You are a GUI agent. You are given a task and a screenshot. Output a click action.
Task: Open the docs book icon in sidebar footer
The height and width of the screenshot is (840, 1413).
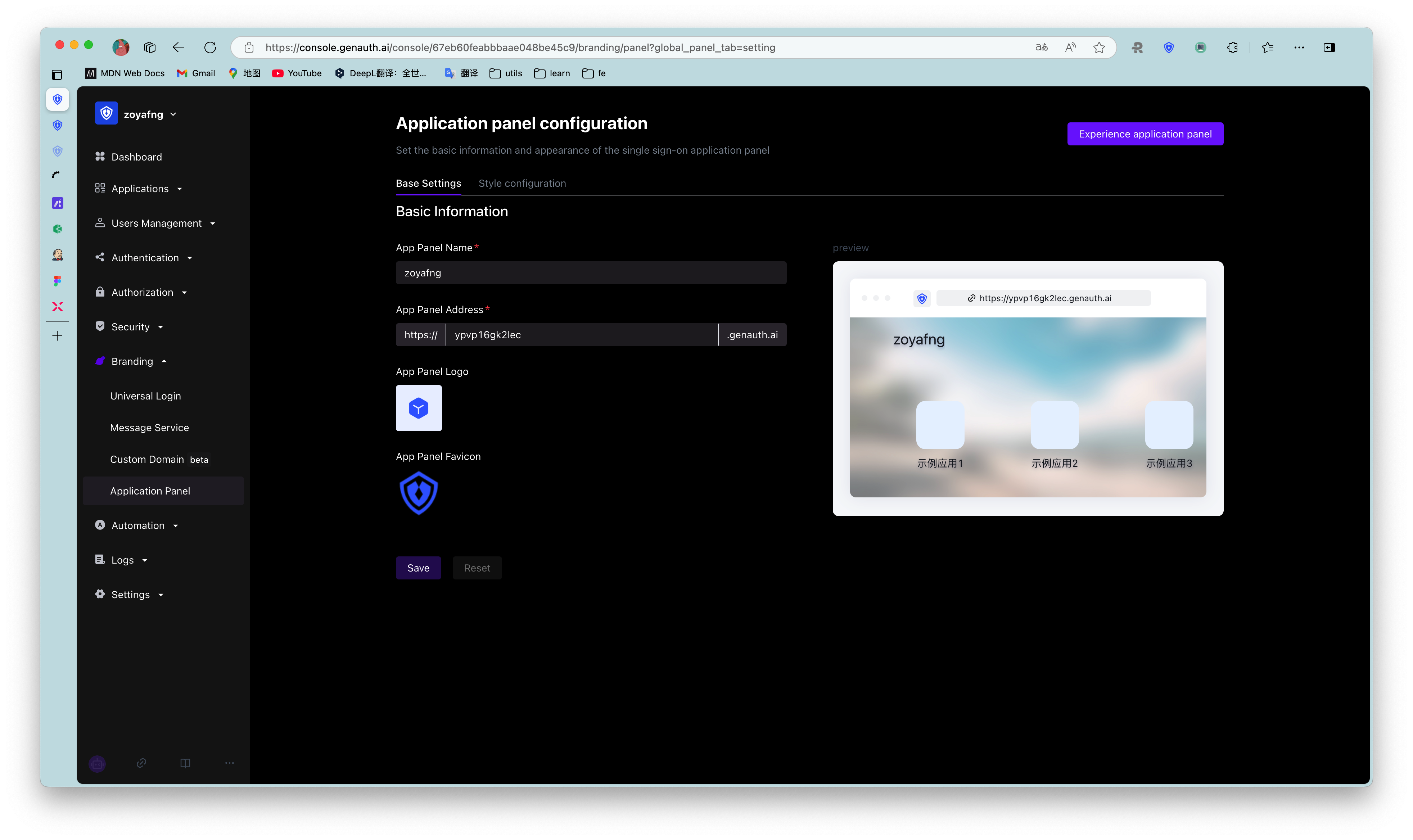coord(185,764)
